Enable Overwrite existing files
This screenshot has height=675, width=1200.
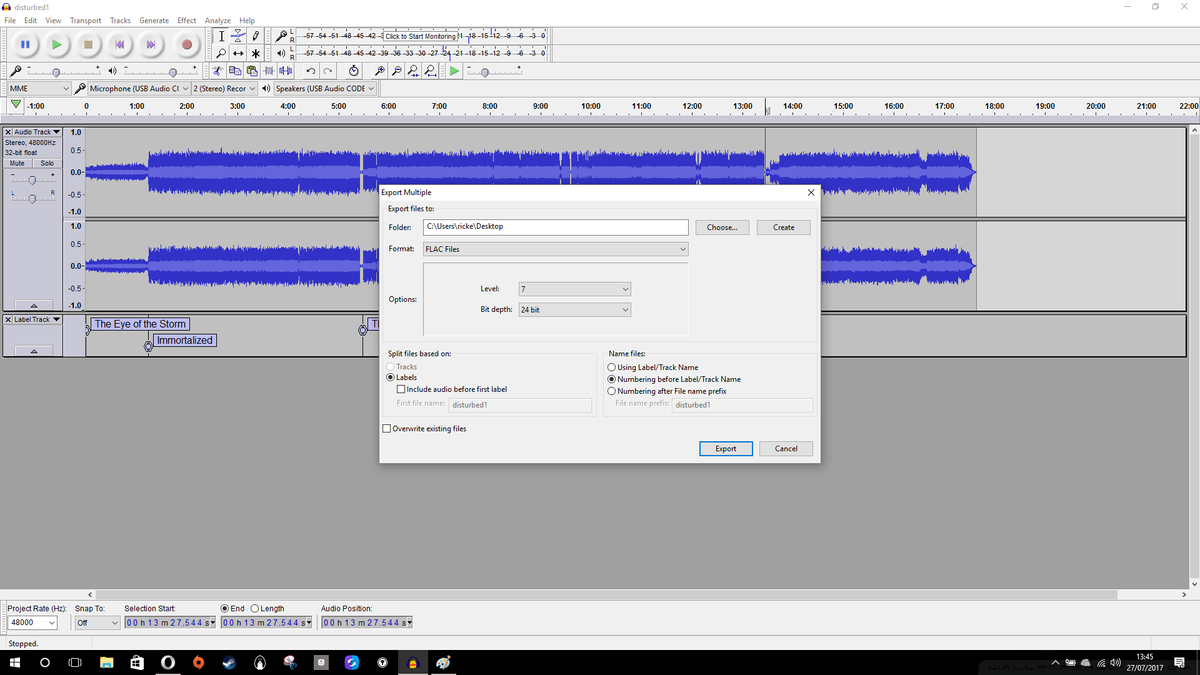(x=386, y=428)
